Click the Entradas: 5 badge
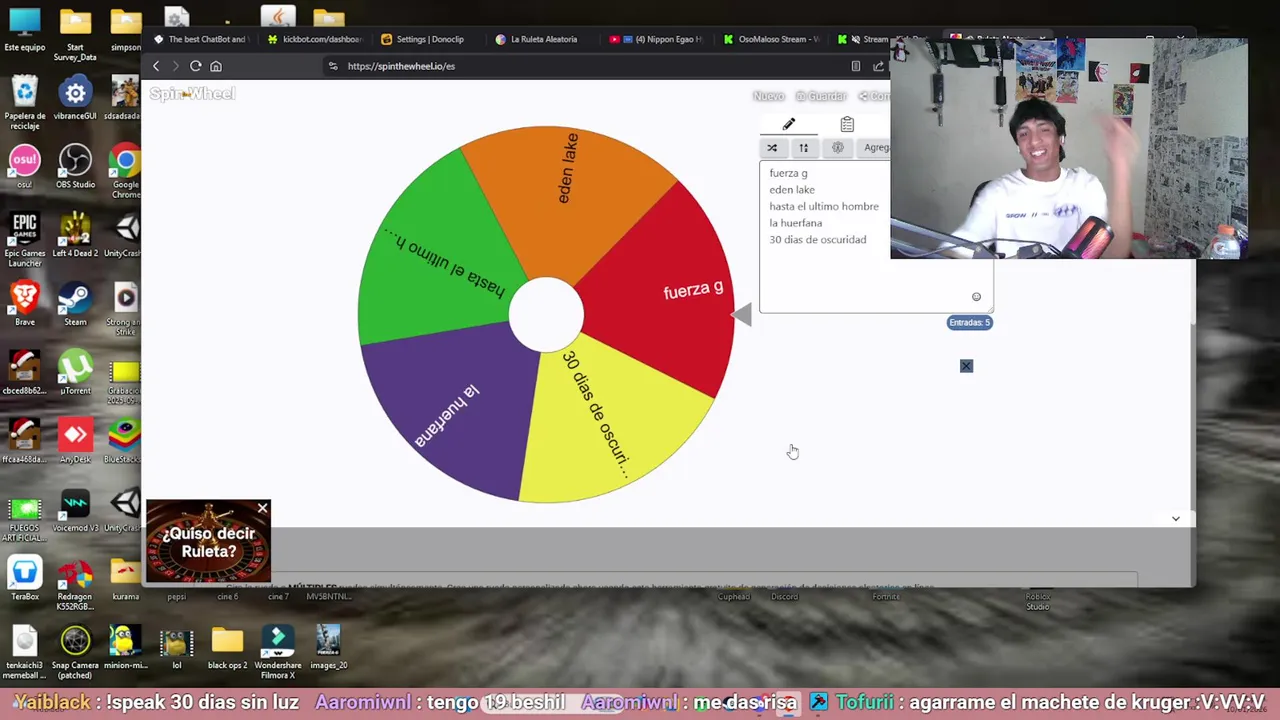The height and width of the screenshot is (720, 1280). pyautogui.click(x=969, y=322)
